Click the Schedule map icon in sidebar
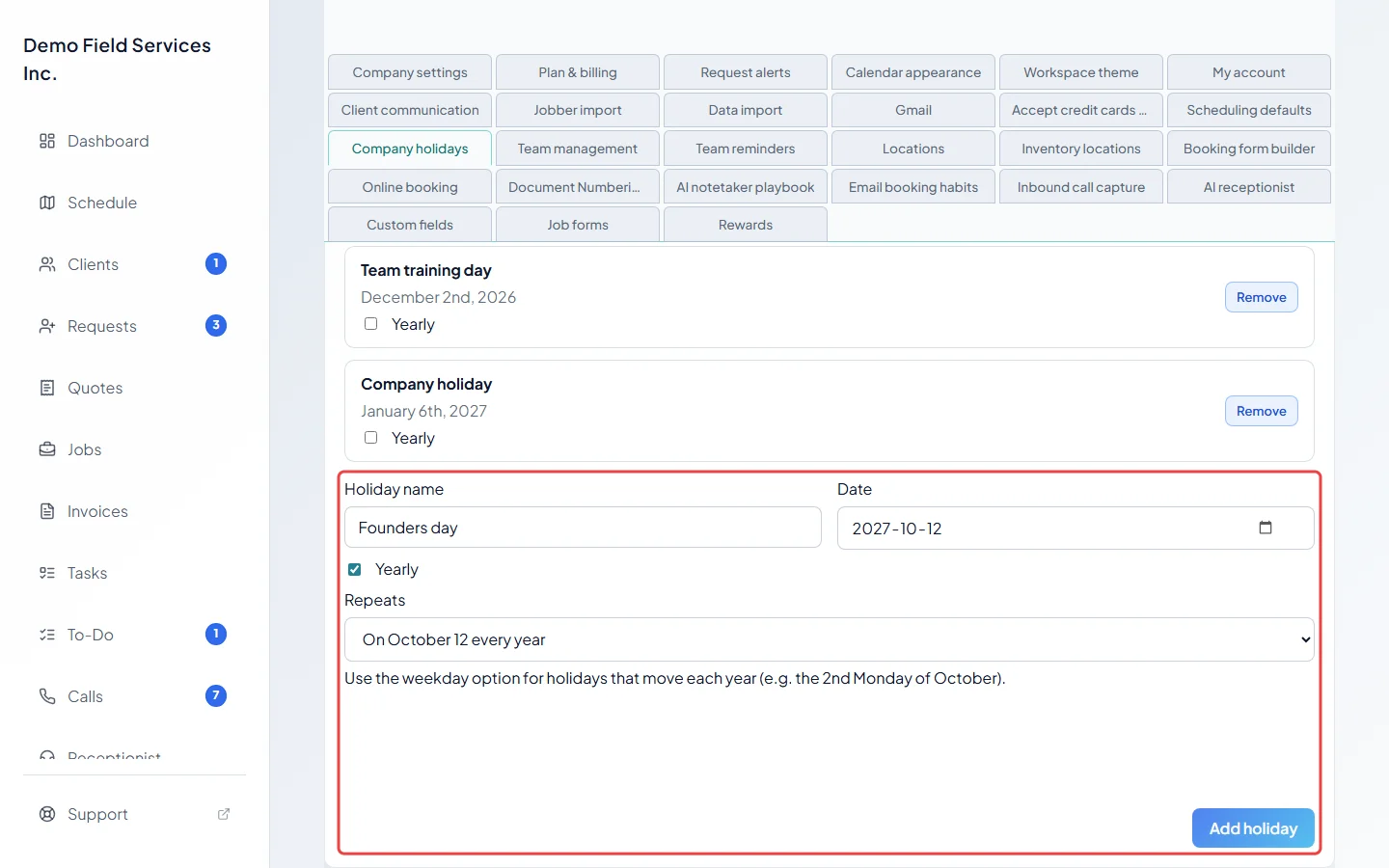This screenshot has height=868, width=1389. tap(47, 203)
